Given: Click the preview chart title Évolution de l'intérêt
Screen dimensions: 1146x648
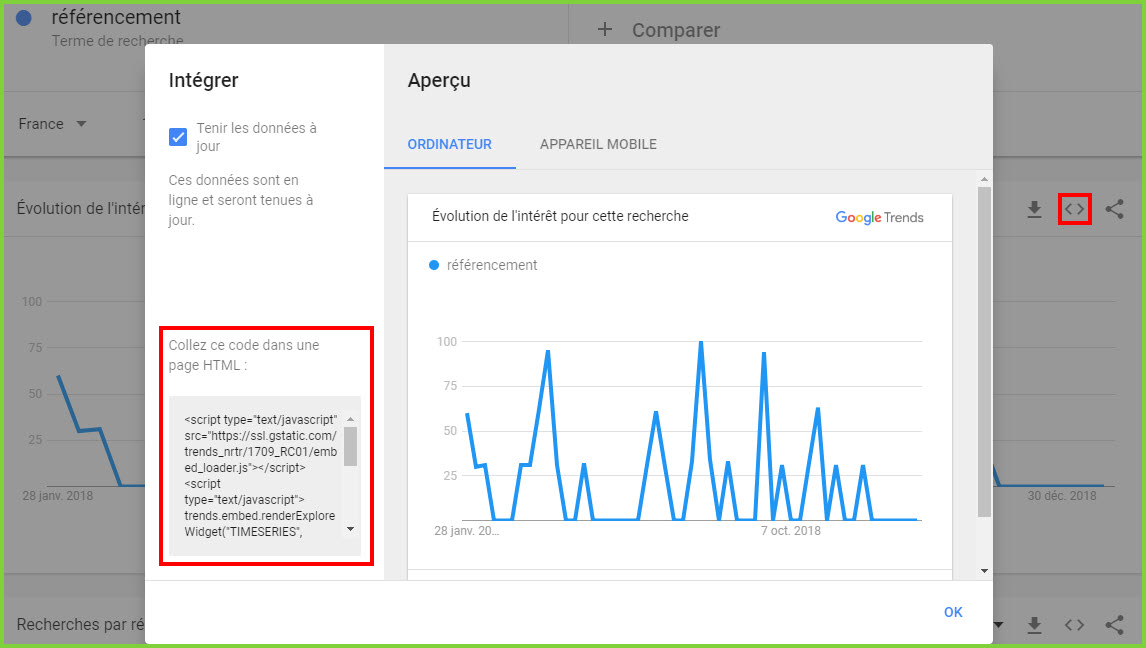Looking at the screenshot, I should [560, 216].
